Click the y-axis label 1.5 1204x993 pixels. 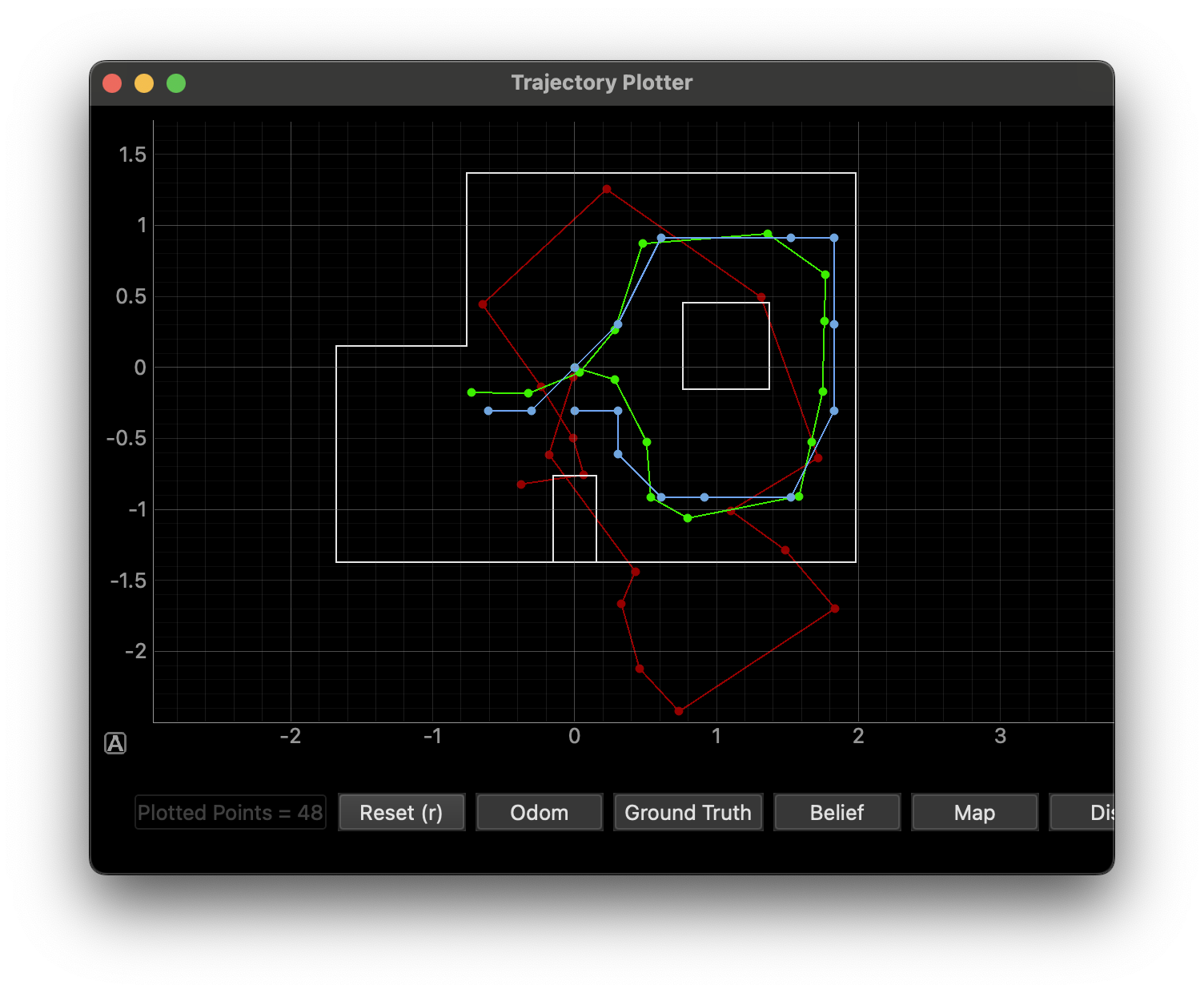(133, 155)
